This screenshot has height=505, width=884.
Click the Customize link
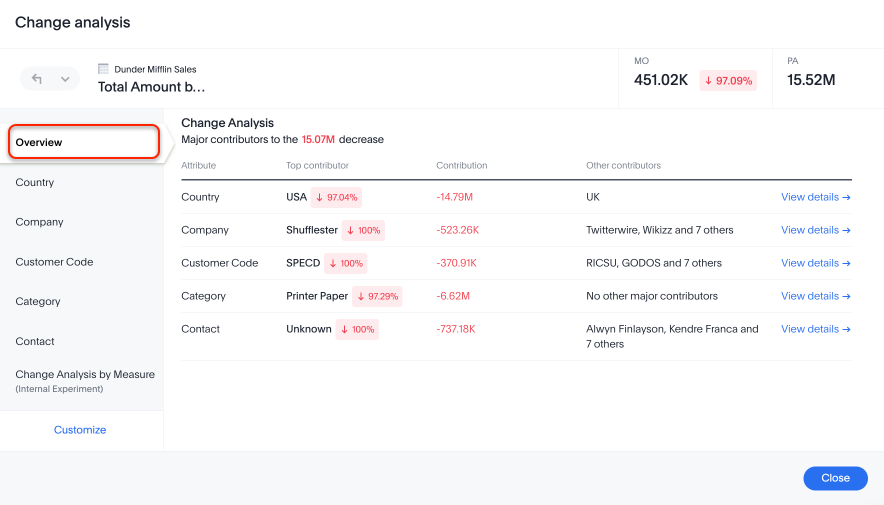click(x=80, y=430)
